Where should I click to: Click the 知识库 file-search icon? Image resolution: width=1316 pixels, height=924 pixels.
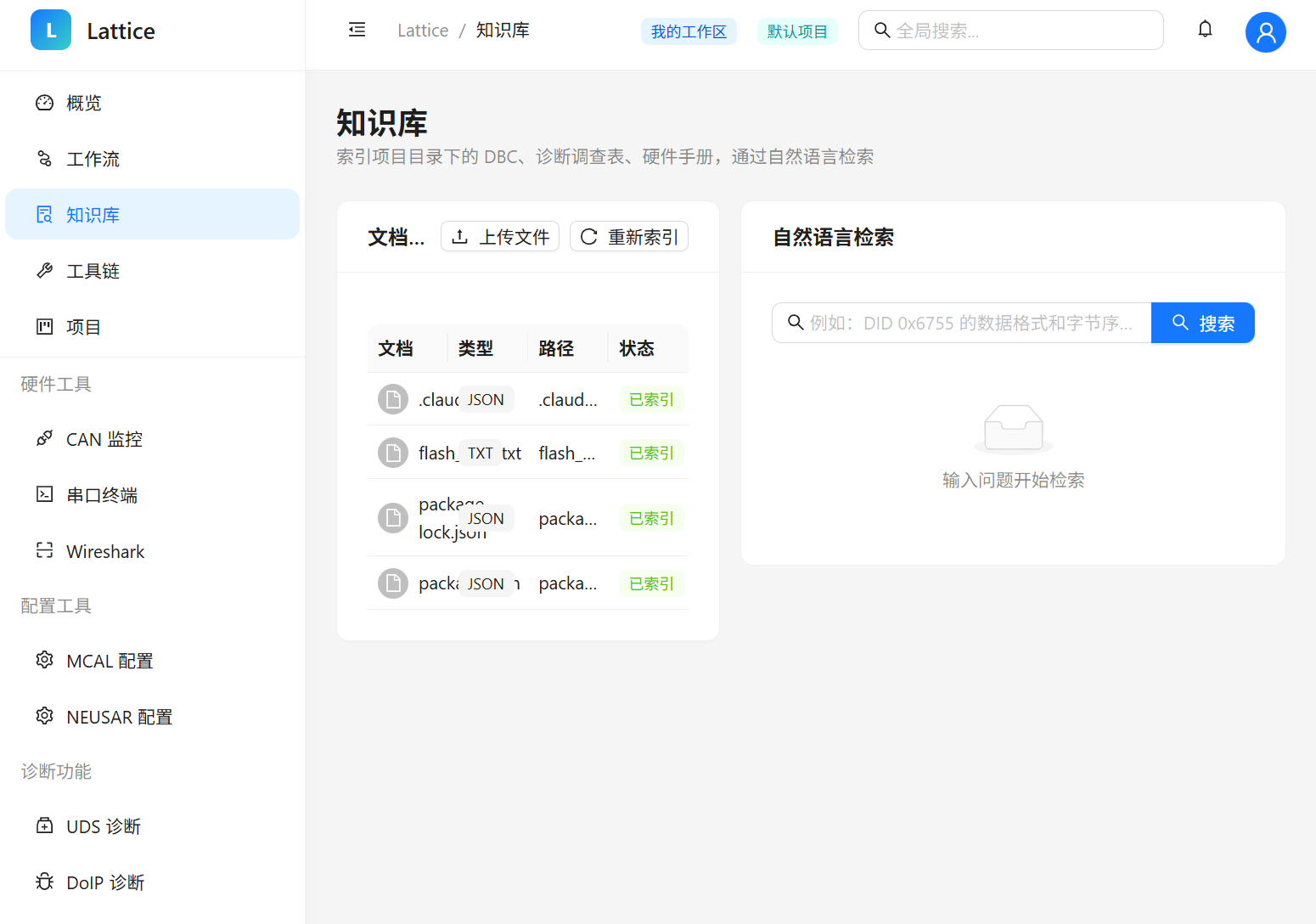click(x=45, y=215)
